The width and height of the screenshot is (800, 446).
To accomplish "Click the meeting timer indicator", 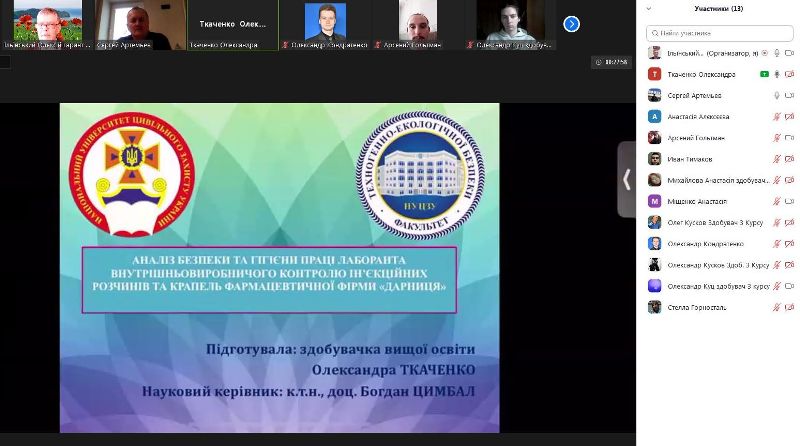I will tap(612, 62).
